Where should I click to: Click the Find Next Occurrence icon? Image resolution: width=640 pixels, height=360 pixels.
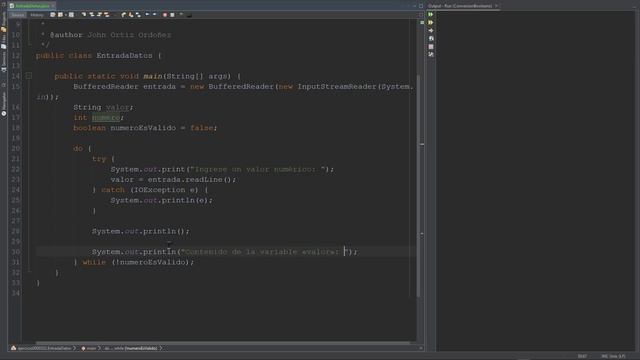coord(100,15)
